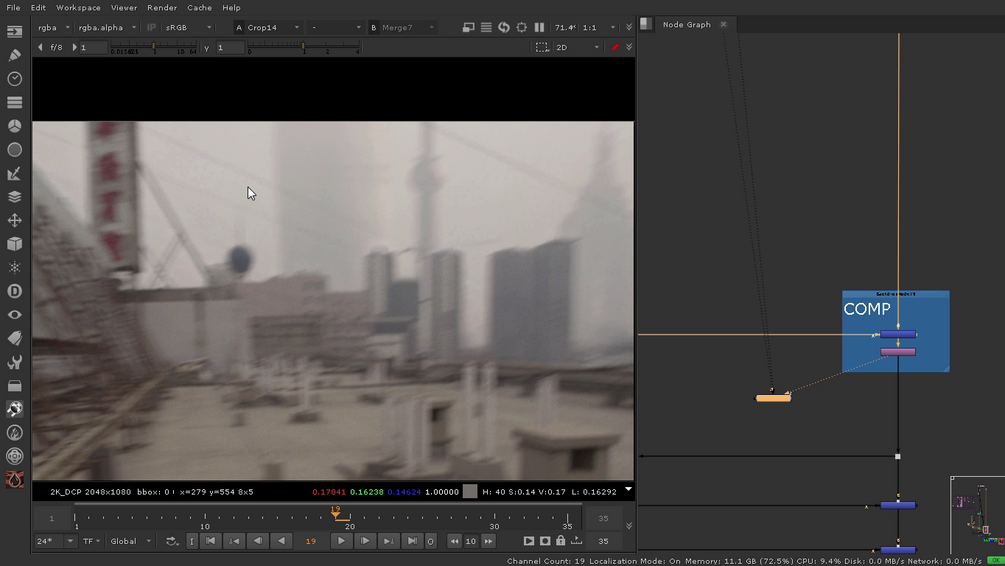Open the Keyer nodes icon
Screen dimensions: 1005x566
tap(14, 174)
